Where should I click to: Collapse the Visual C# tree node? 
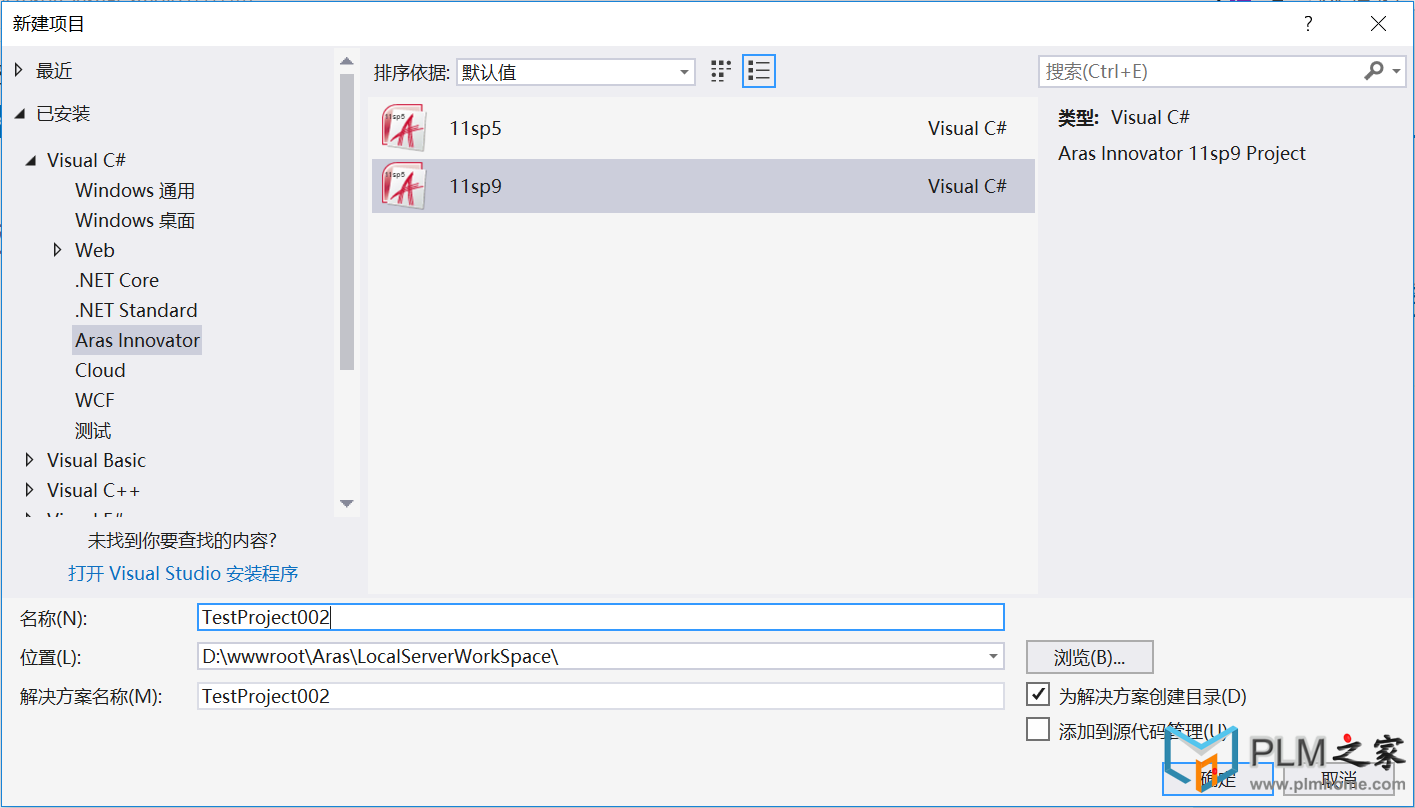pos(30,160)
